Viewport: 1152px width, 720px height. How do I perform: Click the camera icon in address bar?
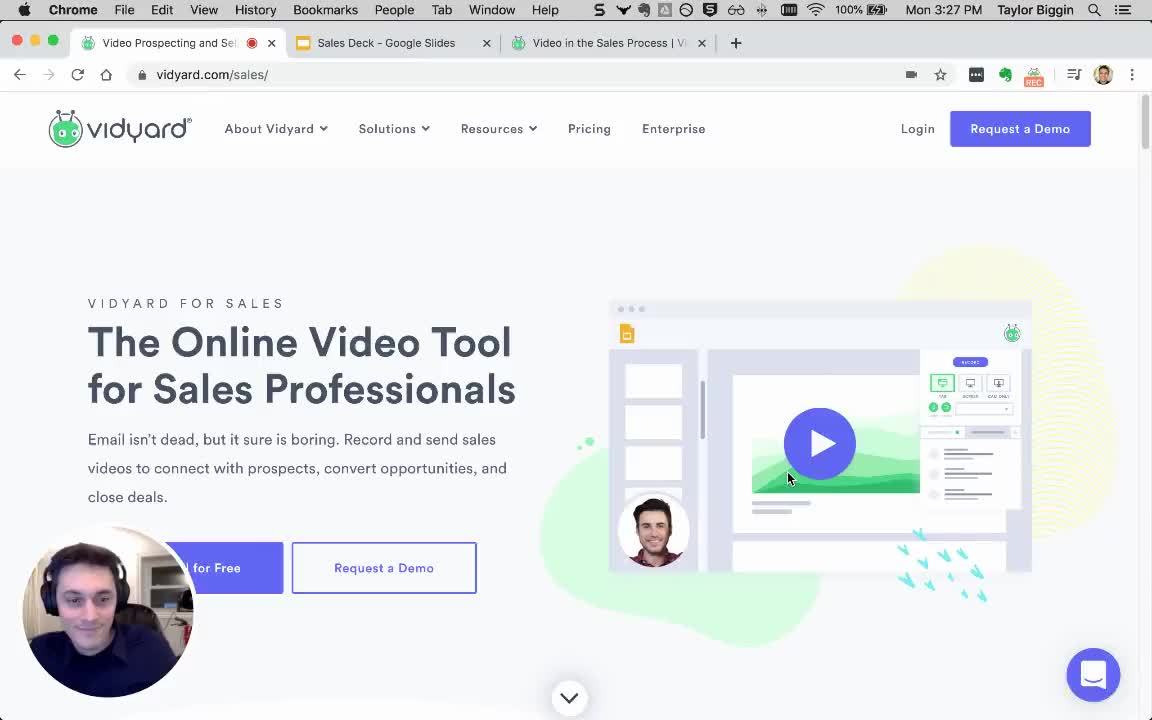pyautogui.click(x=911, y=74)
